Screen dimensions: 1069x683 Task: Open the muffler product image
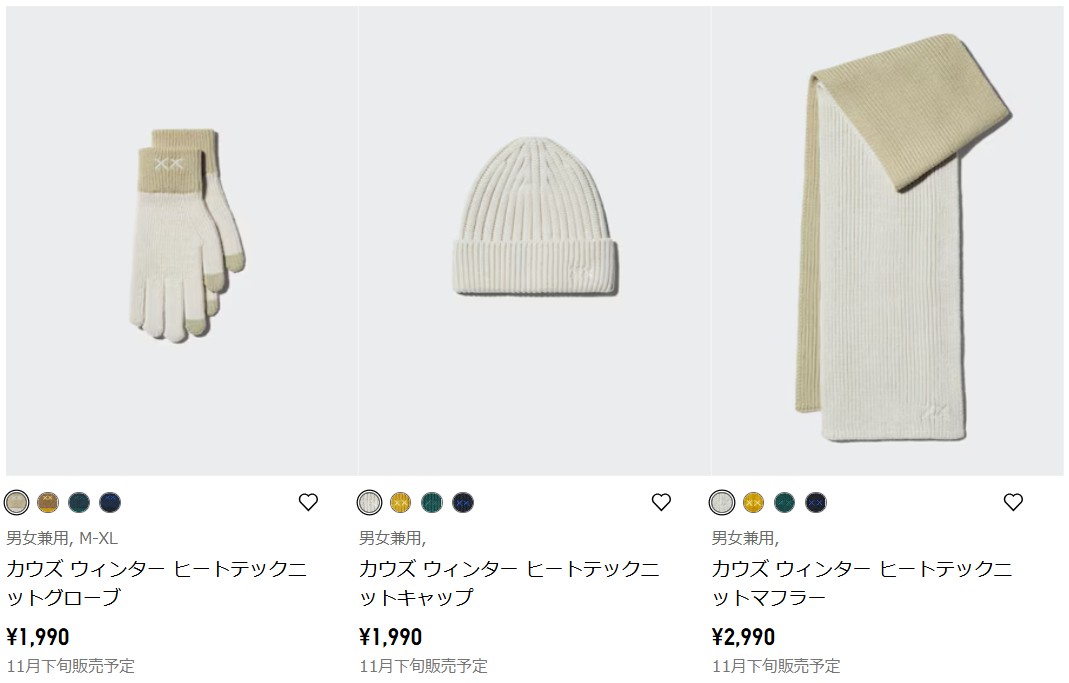tap(888, 241)
